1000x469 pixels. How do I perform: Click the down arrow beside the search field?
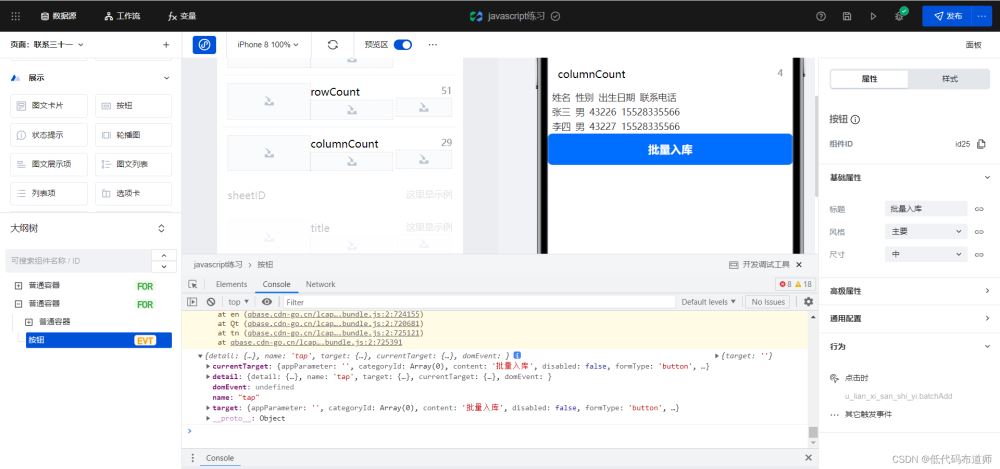click(x=164, y=267)
